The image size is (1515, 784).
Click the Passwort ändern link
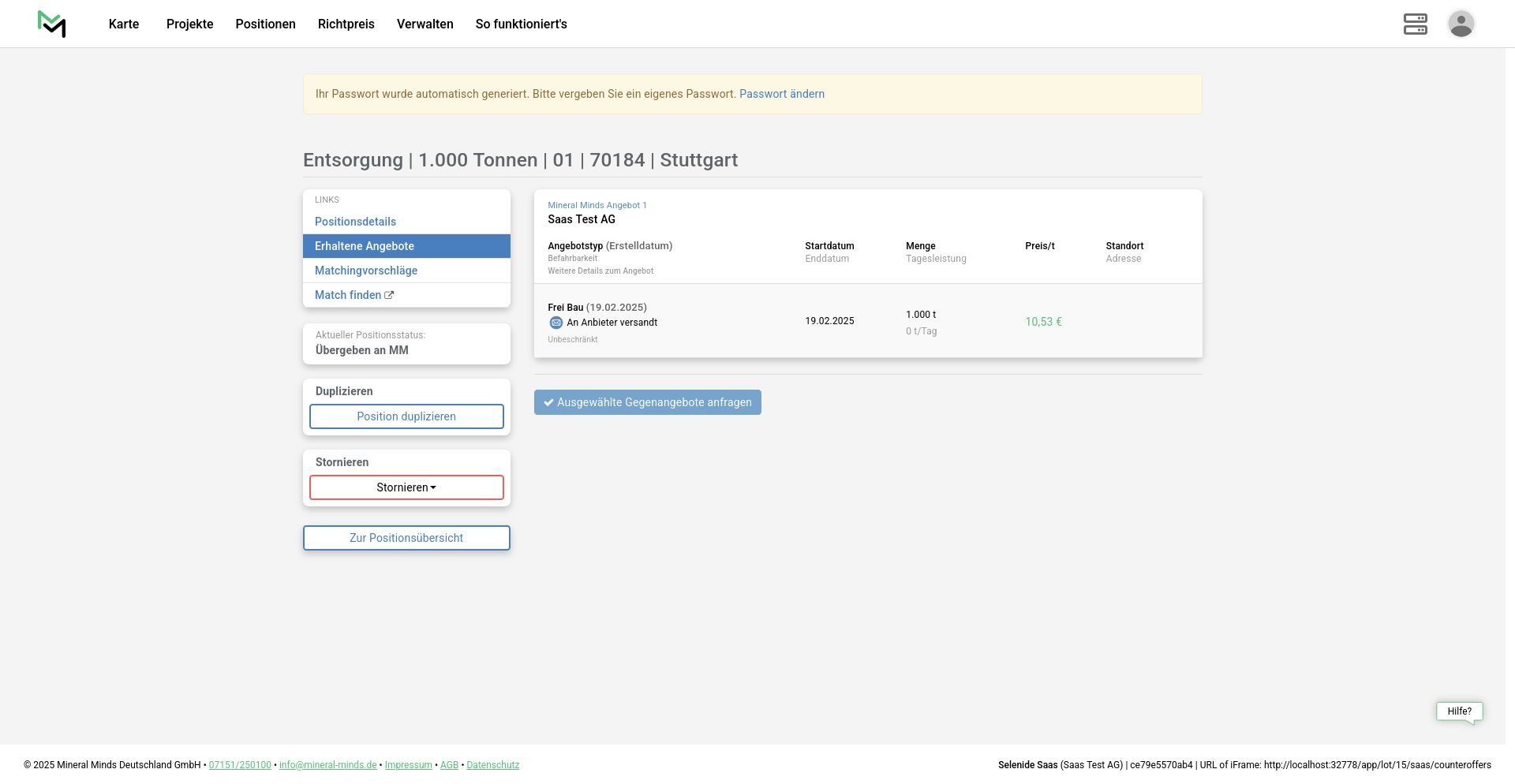click(781, 94)
